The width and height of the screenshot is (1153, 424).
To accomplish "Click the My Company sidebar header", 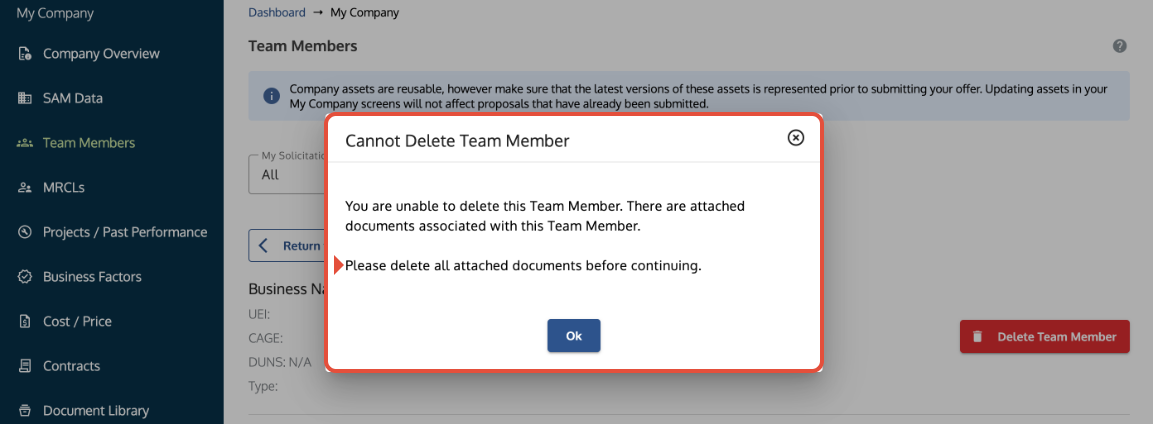I will coord(55,13).
